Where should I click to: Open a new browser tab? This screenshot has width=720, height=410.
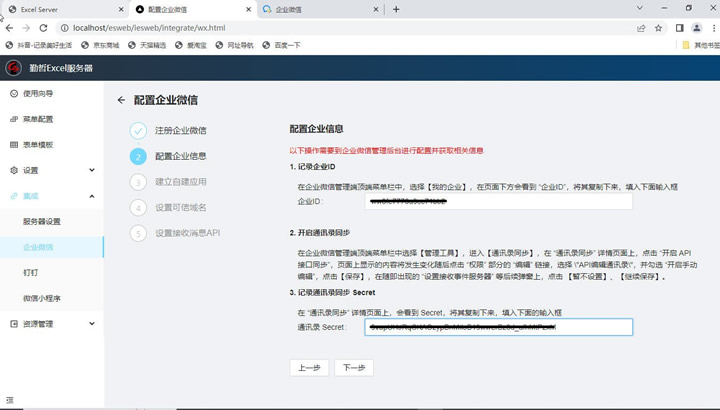396,9
